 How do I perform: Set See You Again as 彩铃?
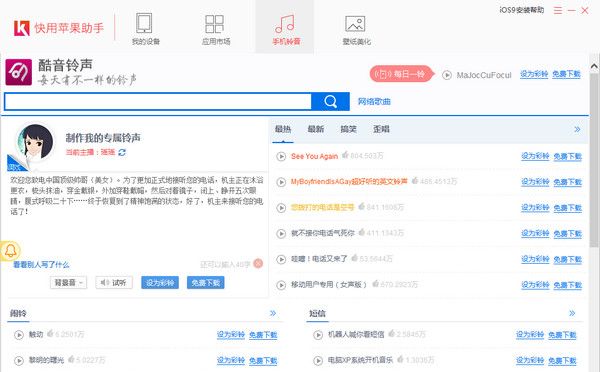[x=535, y=156]
